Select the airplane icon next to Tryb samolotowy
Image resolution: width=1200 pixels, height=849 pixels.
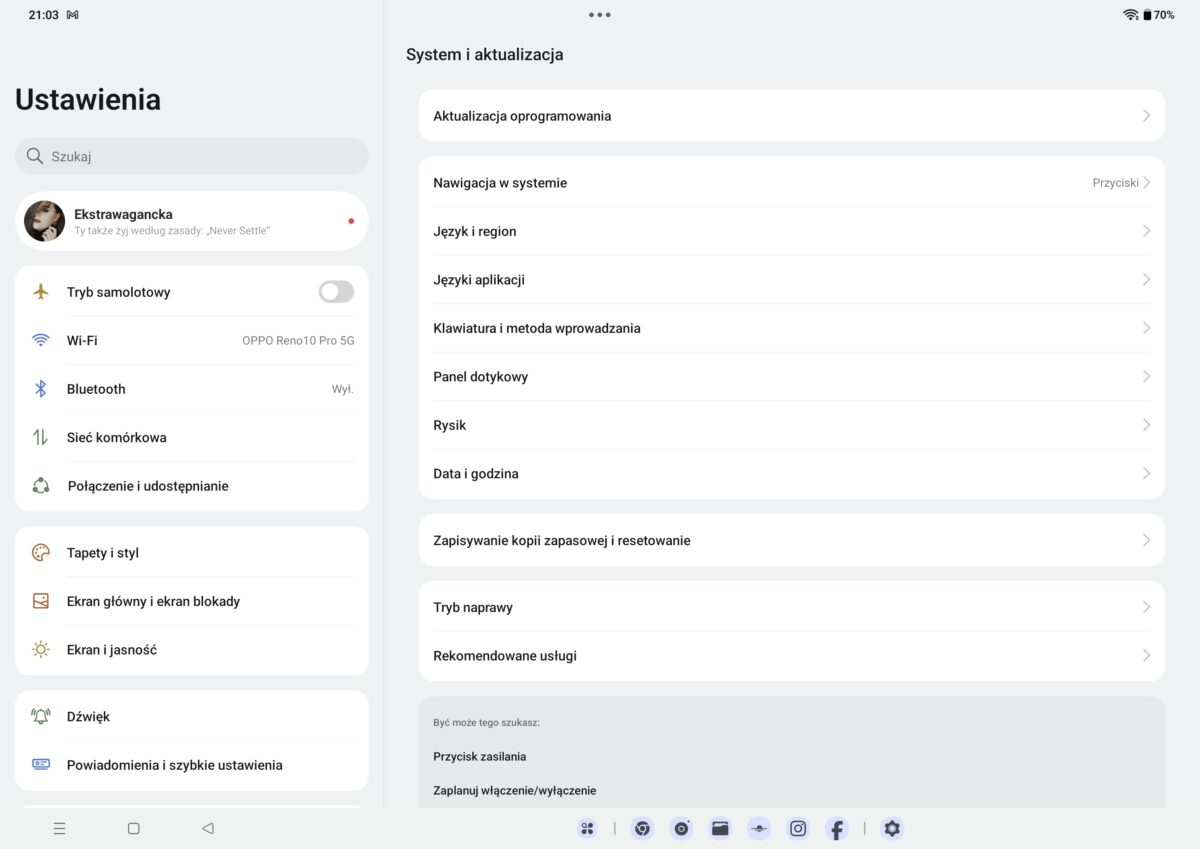point(40,291)
